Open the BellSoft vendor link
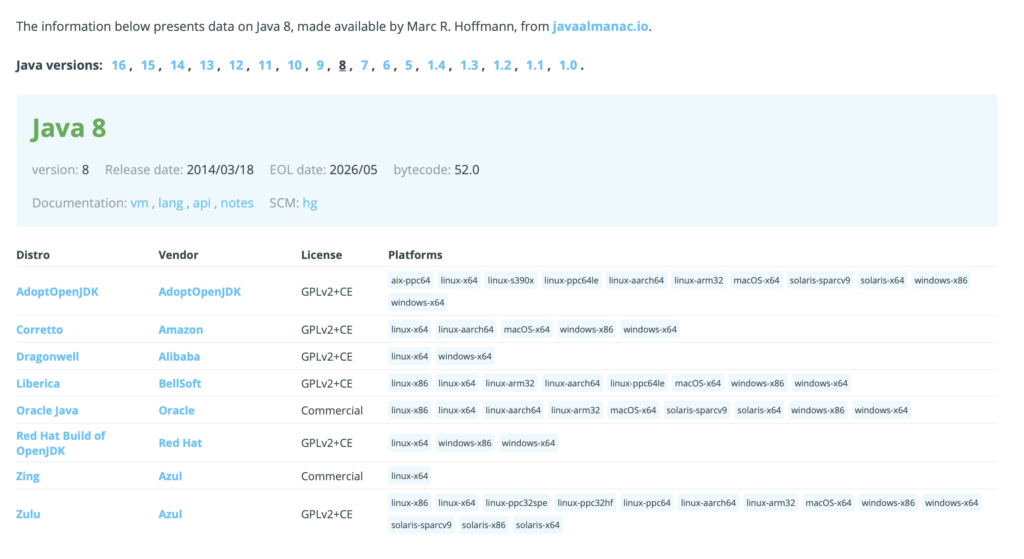 coord(180,383)
